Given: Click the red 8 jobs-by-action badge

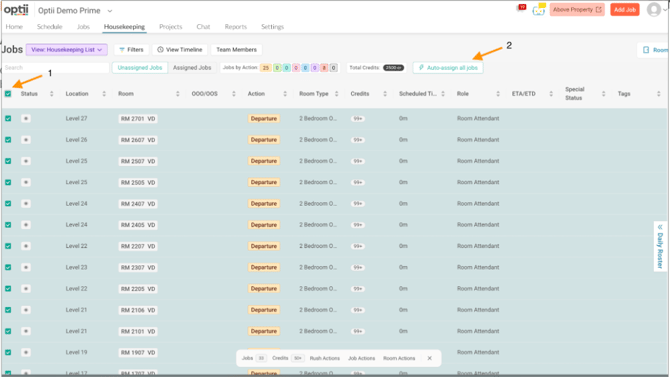Looking at the screenshot, I should (x=324, y=68).
